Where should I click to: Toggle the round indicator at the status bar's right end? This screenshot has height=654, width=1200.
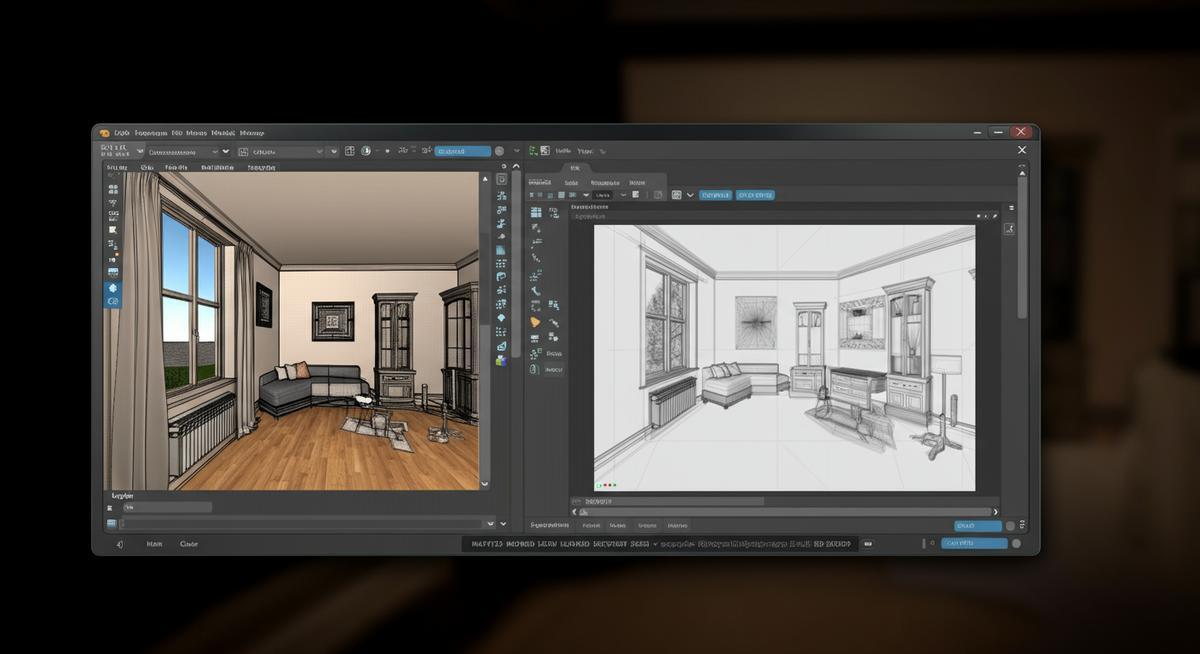pyautogui.click(x=1016, y=544)
